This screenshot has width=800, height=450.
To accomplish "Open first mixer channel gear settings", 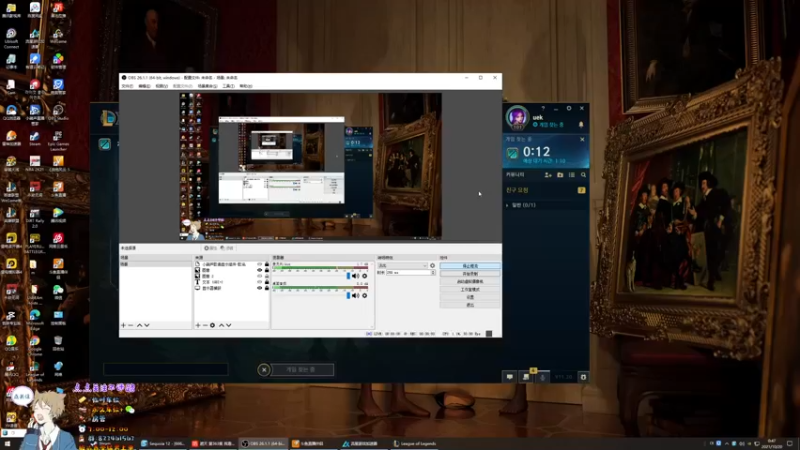I will pos(364,276).
